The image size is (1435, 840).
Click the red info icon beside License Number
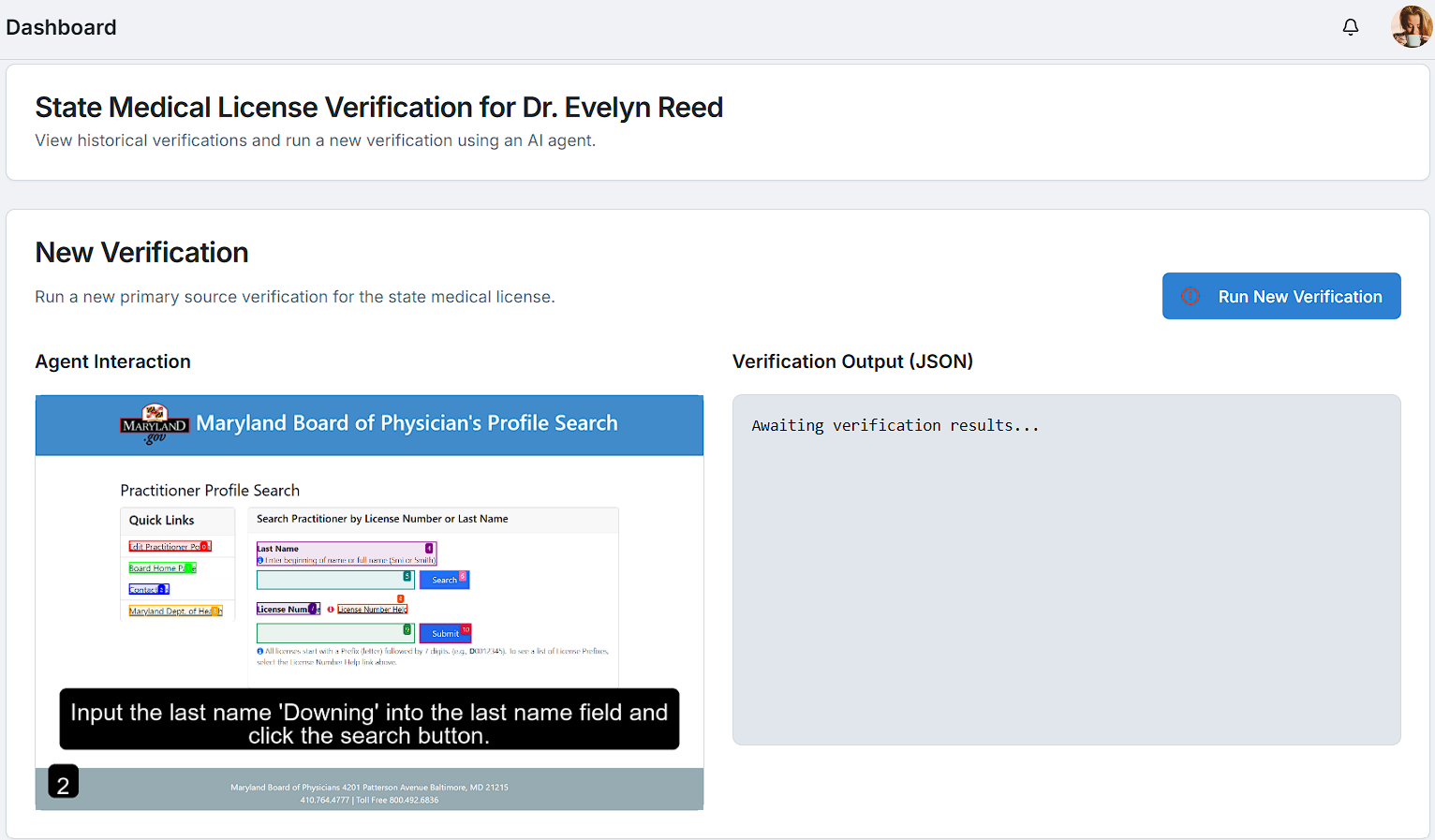click(331, 610)
